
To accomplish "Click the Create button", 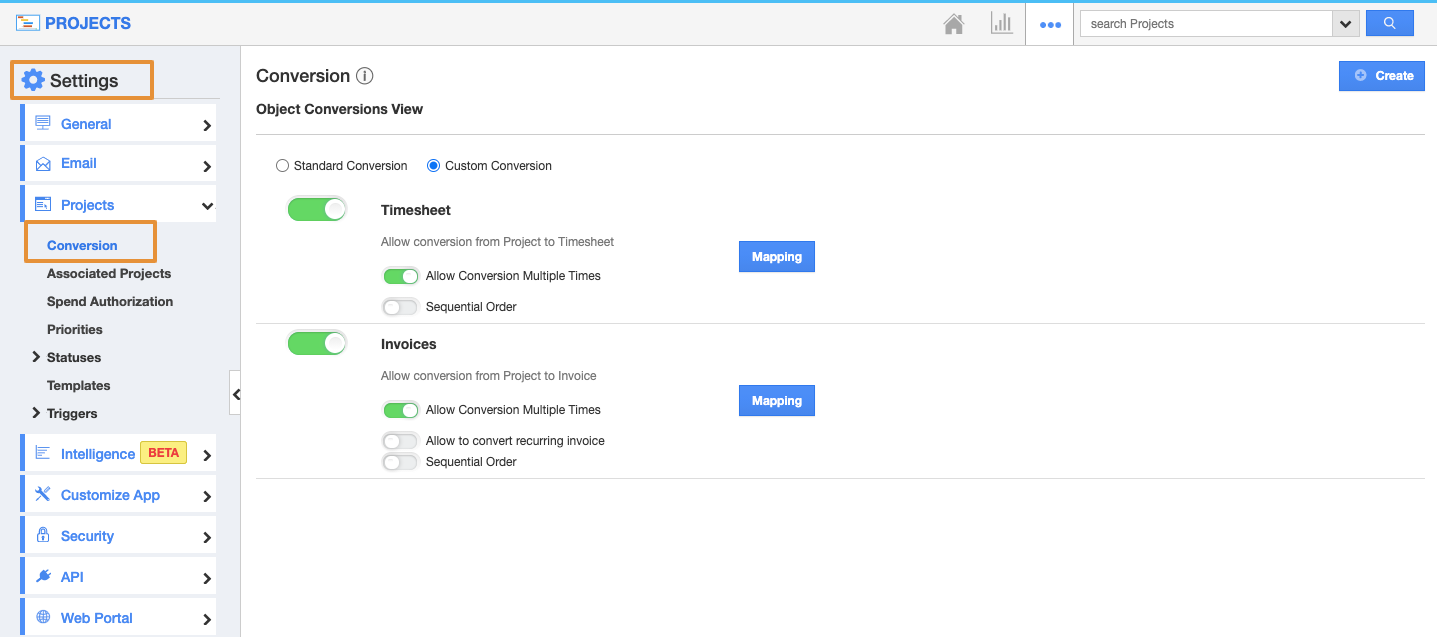I will tap(1381, 76).
